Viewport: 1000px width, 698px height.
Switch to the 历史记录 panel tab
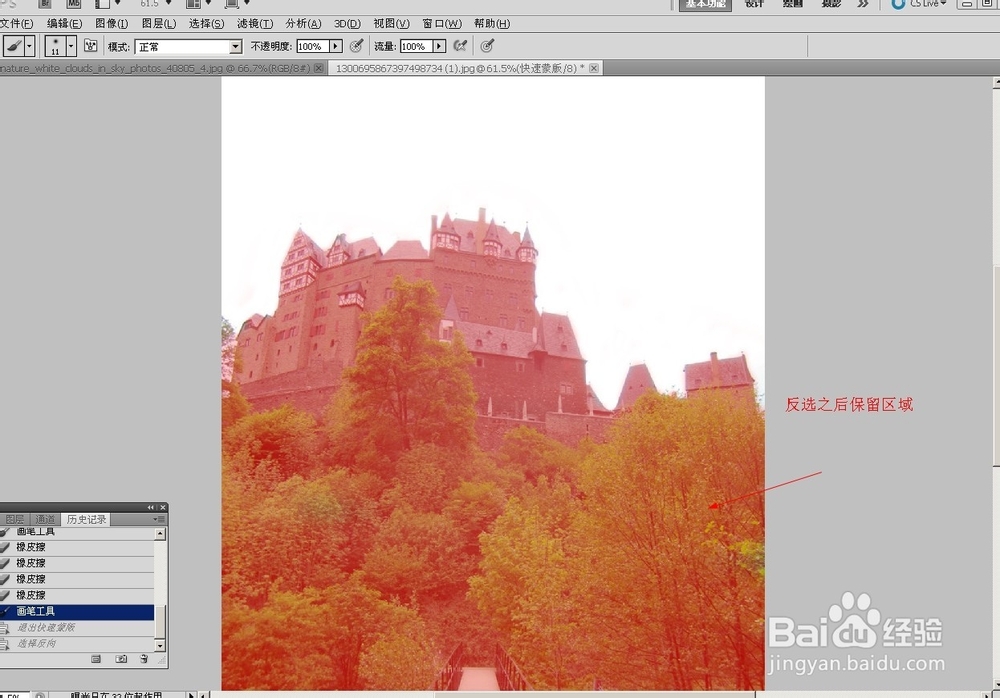(87, 519)
